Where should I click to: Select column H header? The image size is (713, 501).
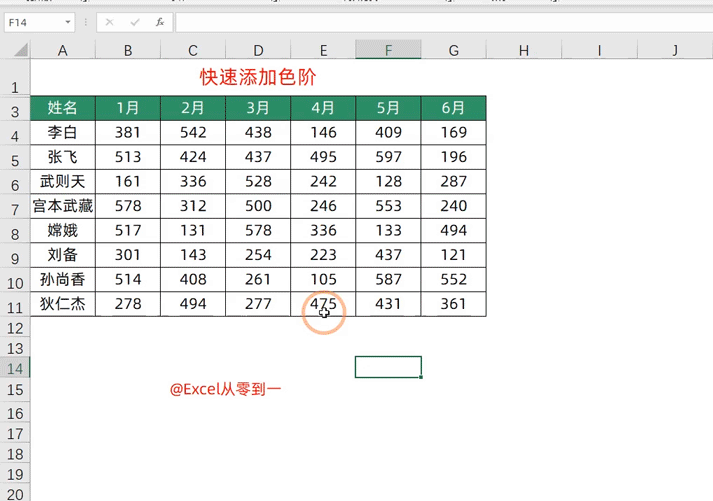click(524, 50)
